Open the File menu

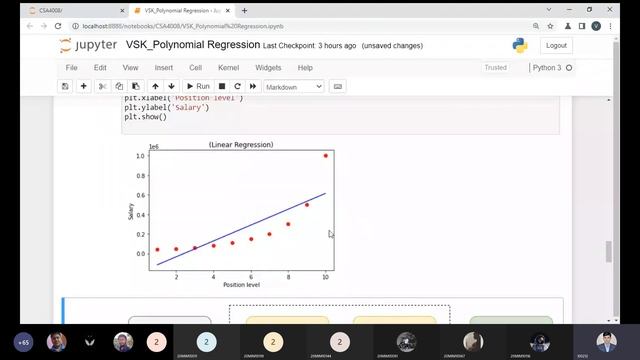point(71,68)
